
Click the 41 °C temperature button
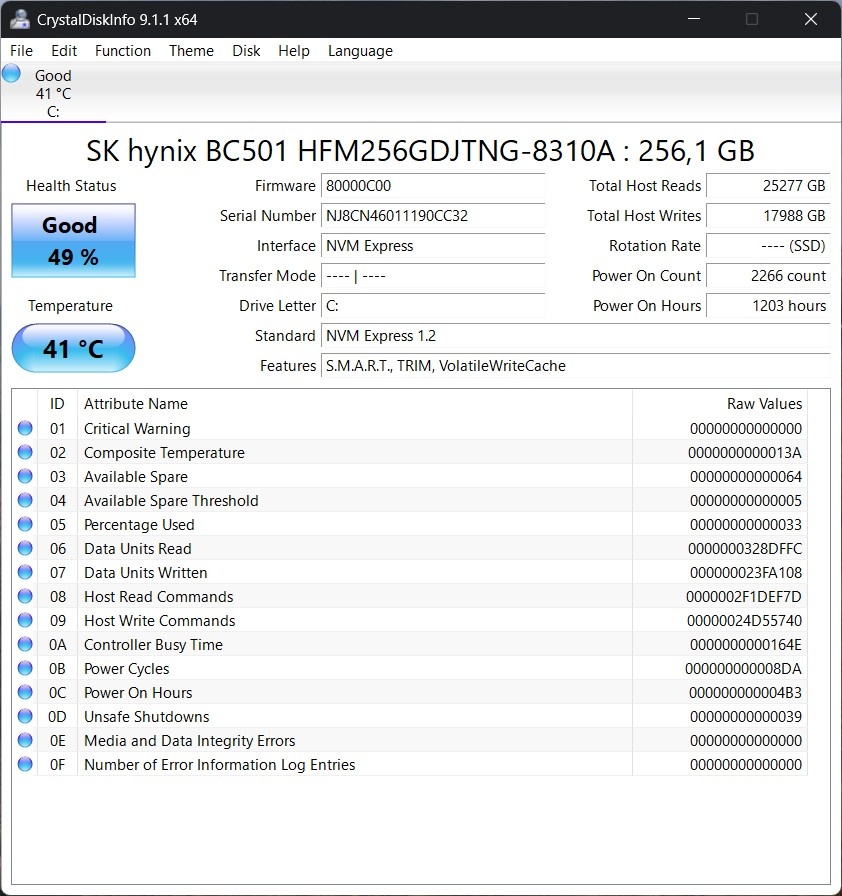coord(73,349)
